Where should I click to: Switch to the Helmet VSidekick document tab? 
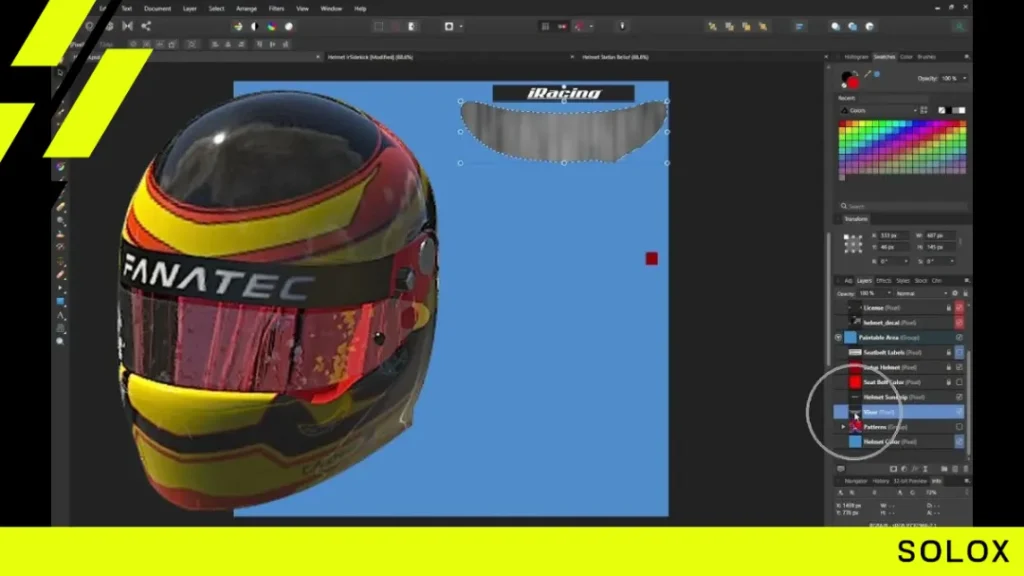point(370,57)
